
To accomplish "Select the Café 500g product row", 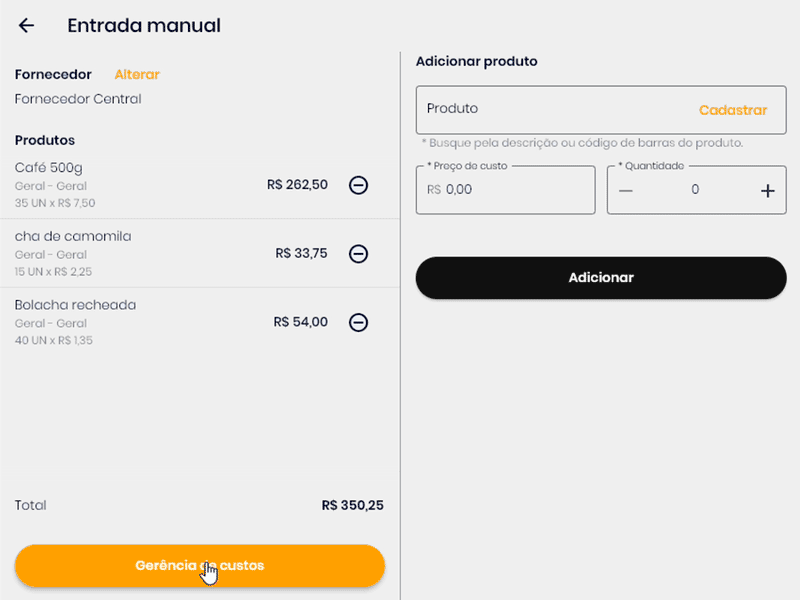I will tap(130, 185).
